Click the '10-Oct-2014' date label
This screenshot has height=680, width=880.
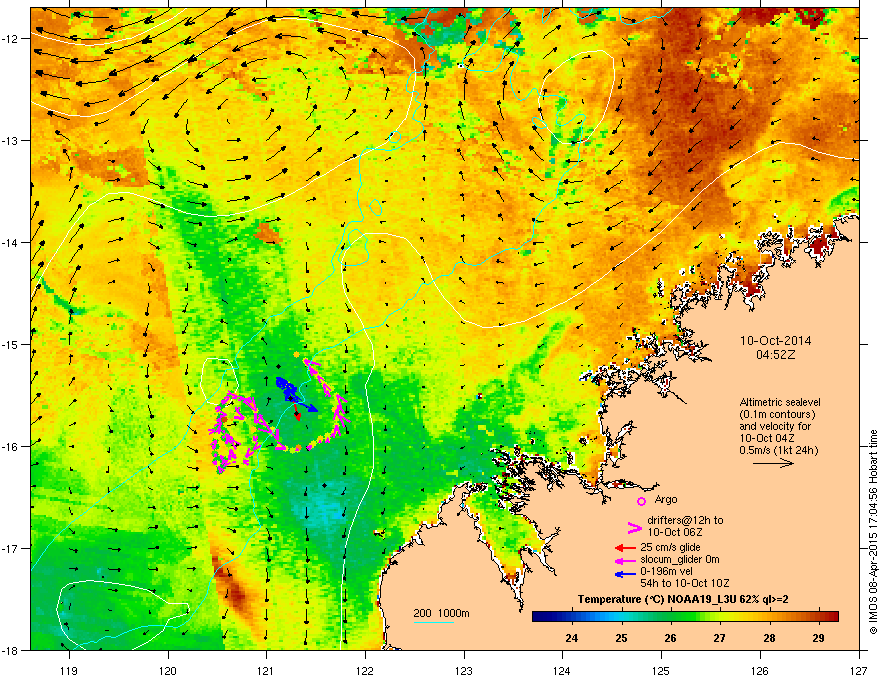tap(776, 341)
